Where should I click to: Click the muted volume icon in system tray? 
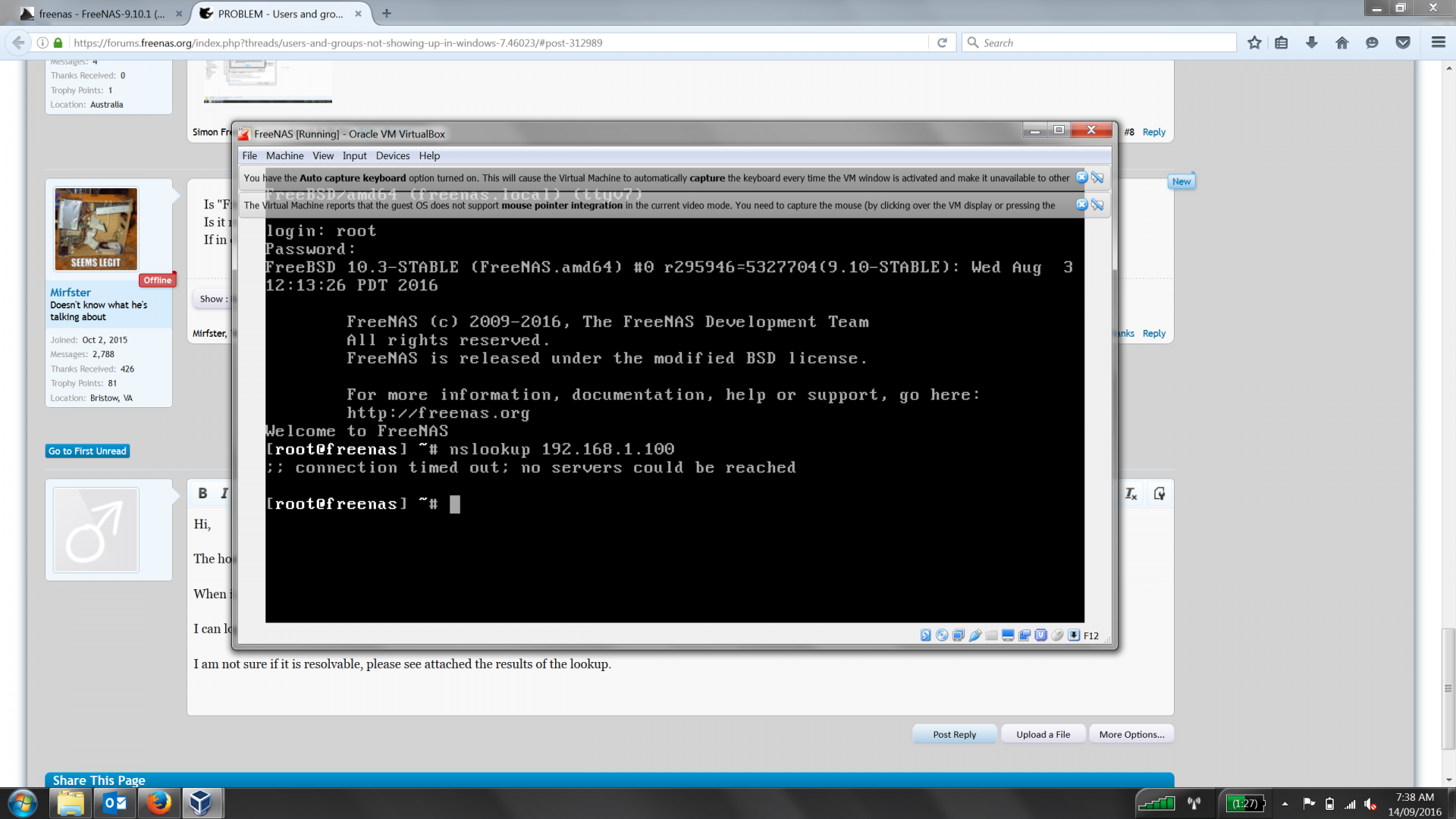1370,804
